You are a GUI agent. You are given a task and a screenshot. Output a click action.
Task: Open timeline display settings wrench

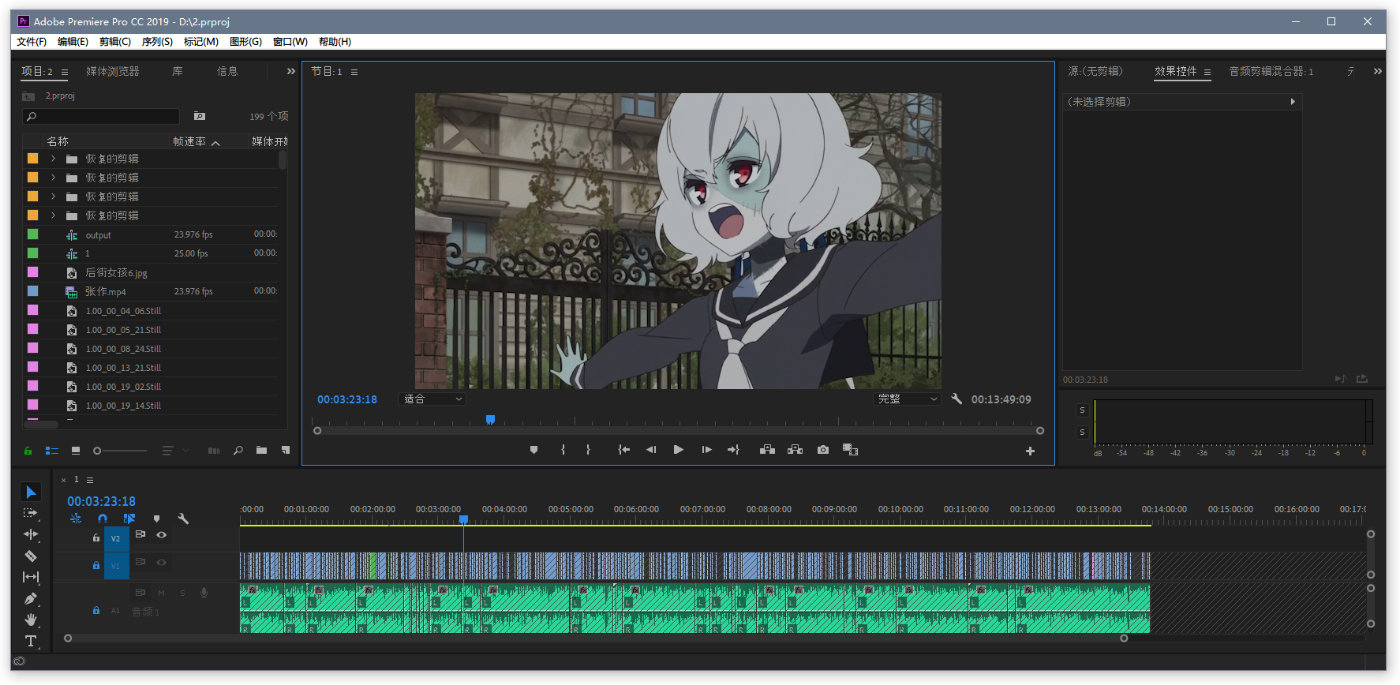point(183,519)
